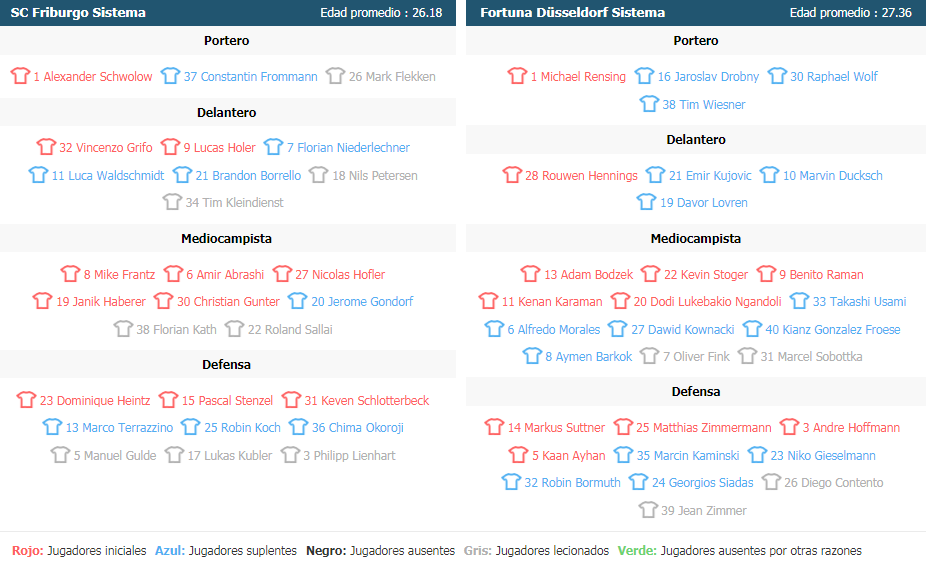Click red jersey icon next to Kaan Ayhan
926x568 pixels.
pyautogui.click(x=519, y=455)
